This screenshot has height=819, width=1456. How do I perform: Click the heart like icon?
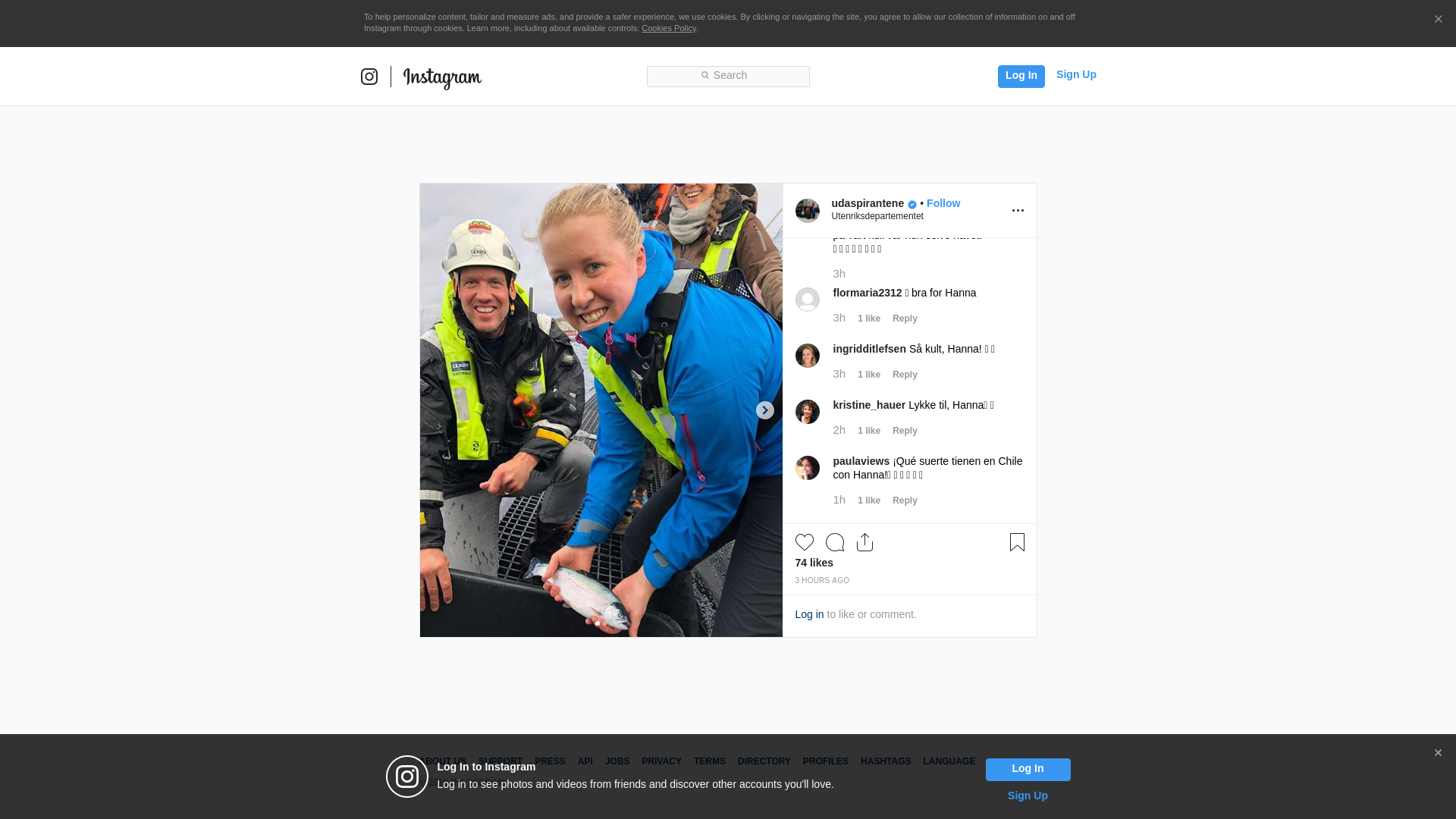coord(804,542)
